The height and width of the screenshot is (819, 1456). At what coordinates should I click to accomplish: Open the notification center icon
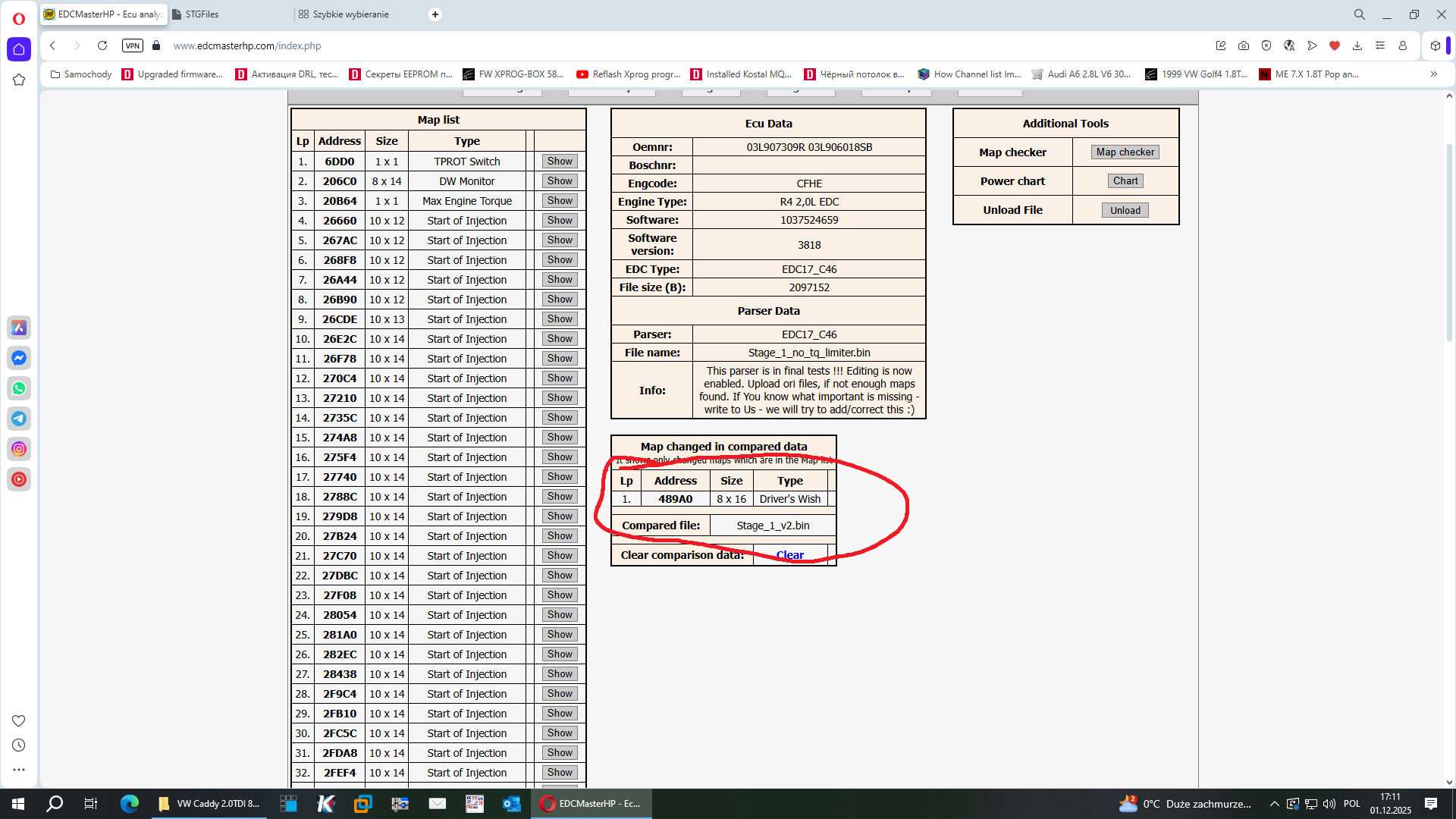point(1431,804)
